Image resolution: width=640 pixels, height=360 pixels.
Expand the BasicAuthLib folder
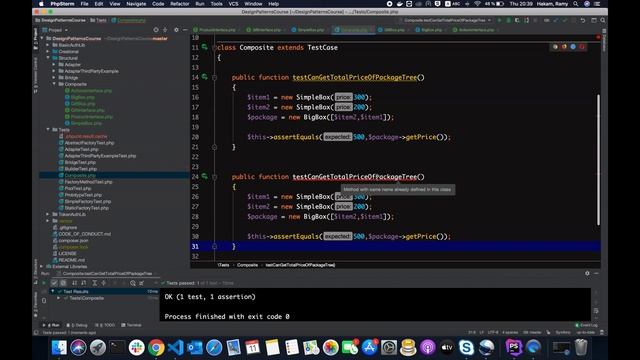[48, 45]
